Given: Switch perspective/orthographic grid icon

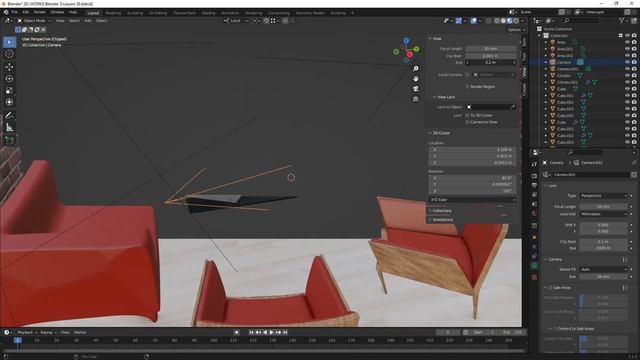Looking at the screenshot, I should [416, 99].
